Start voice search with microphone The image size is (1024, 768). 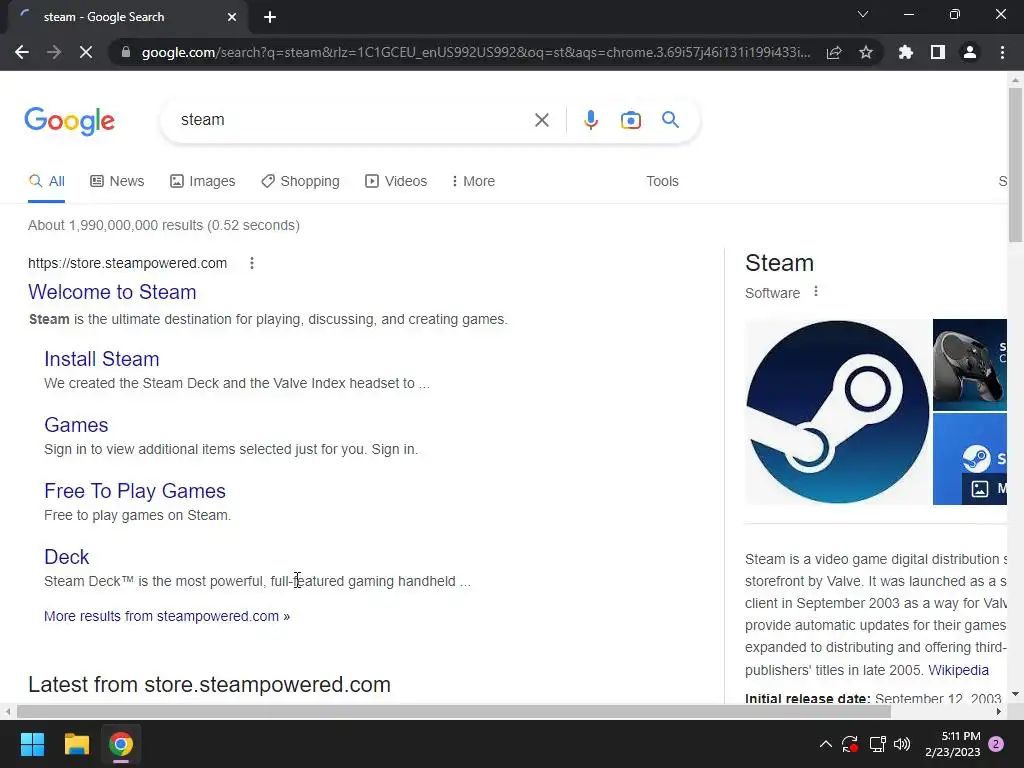click(590, 120)
